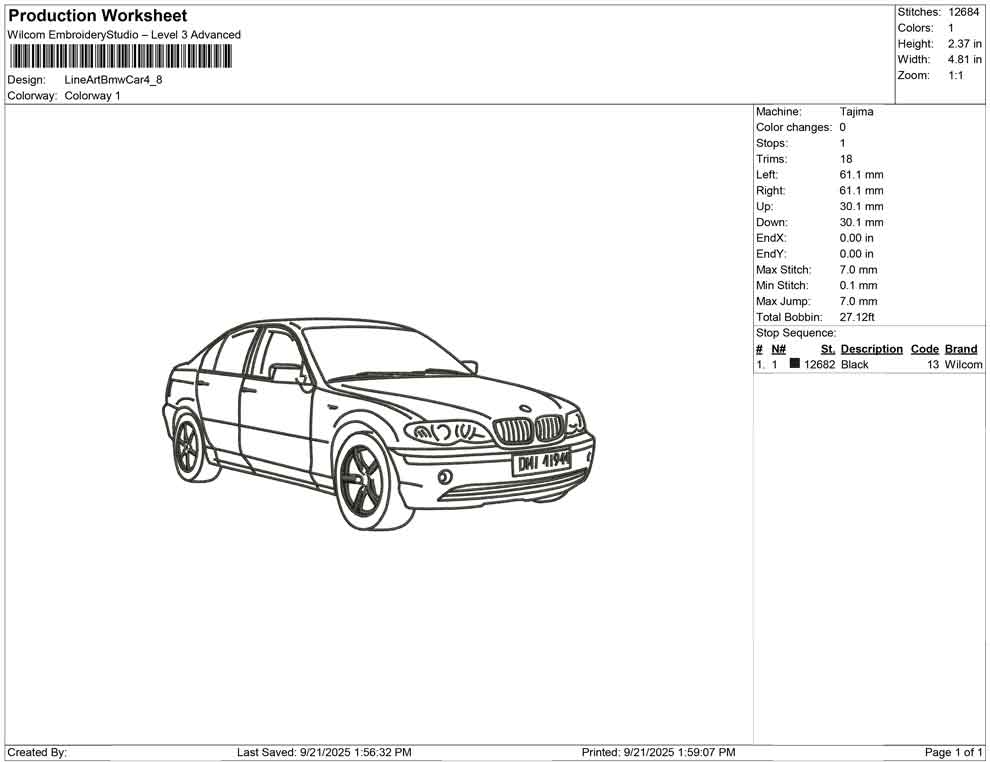Click the Brand column header
Viewport: 990px width, 762px height.
[x=961, y=349]
